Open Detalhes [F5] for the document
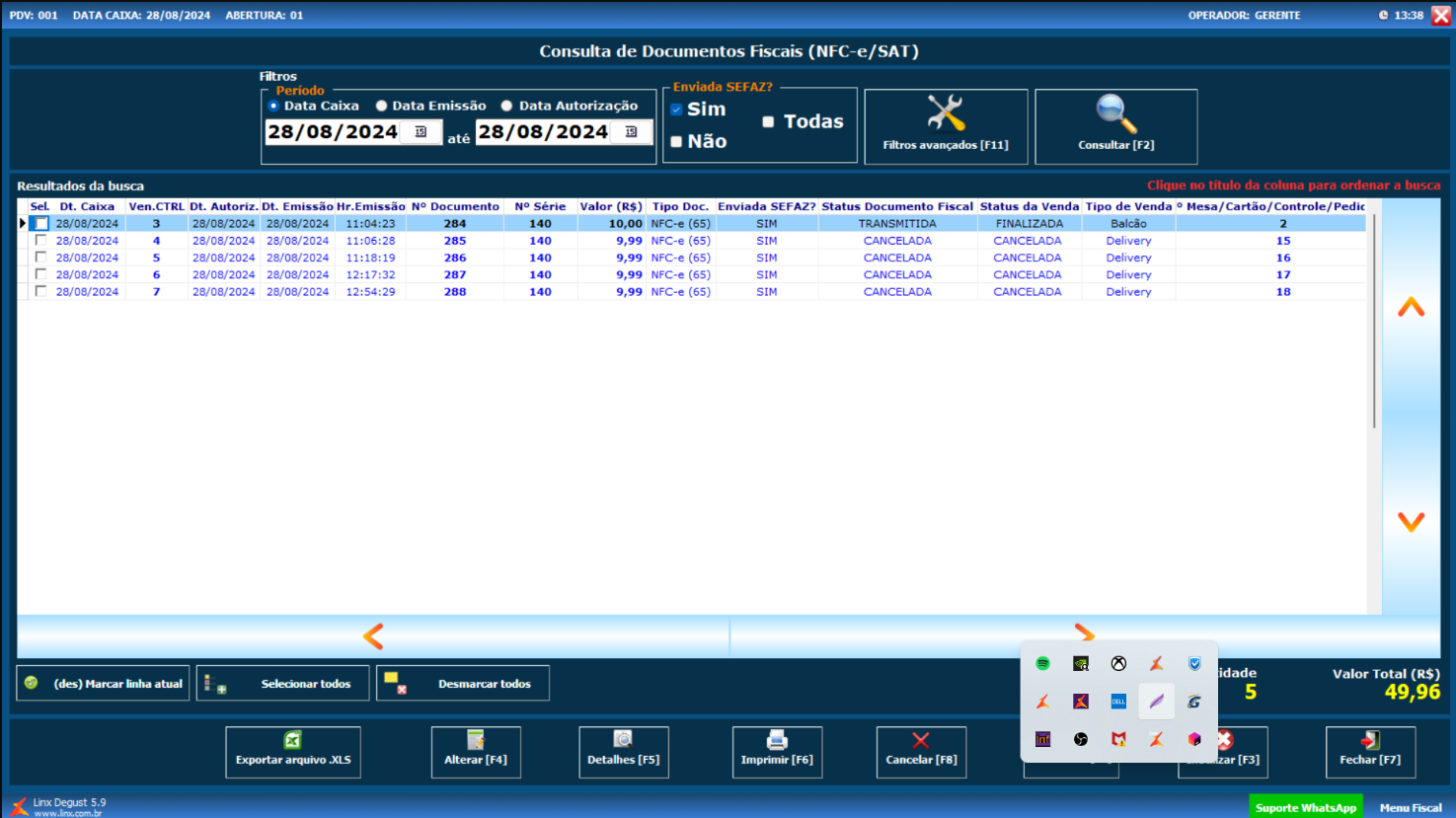This screenshot has height=818, width=1456. tap(623, 752)
